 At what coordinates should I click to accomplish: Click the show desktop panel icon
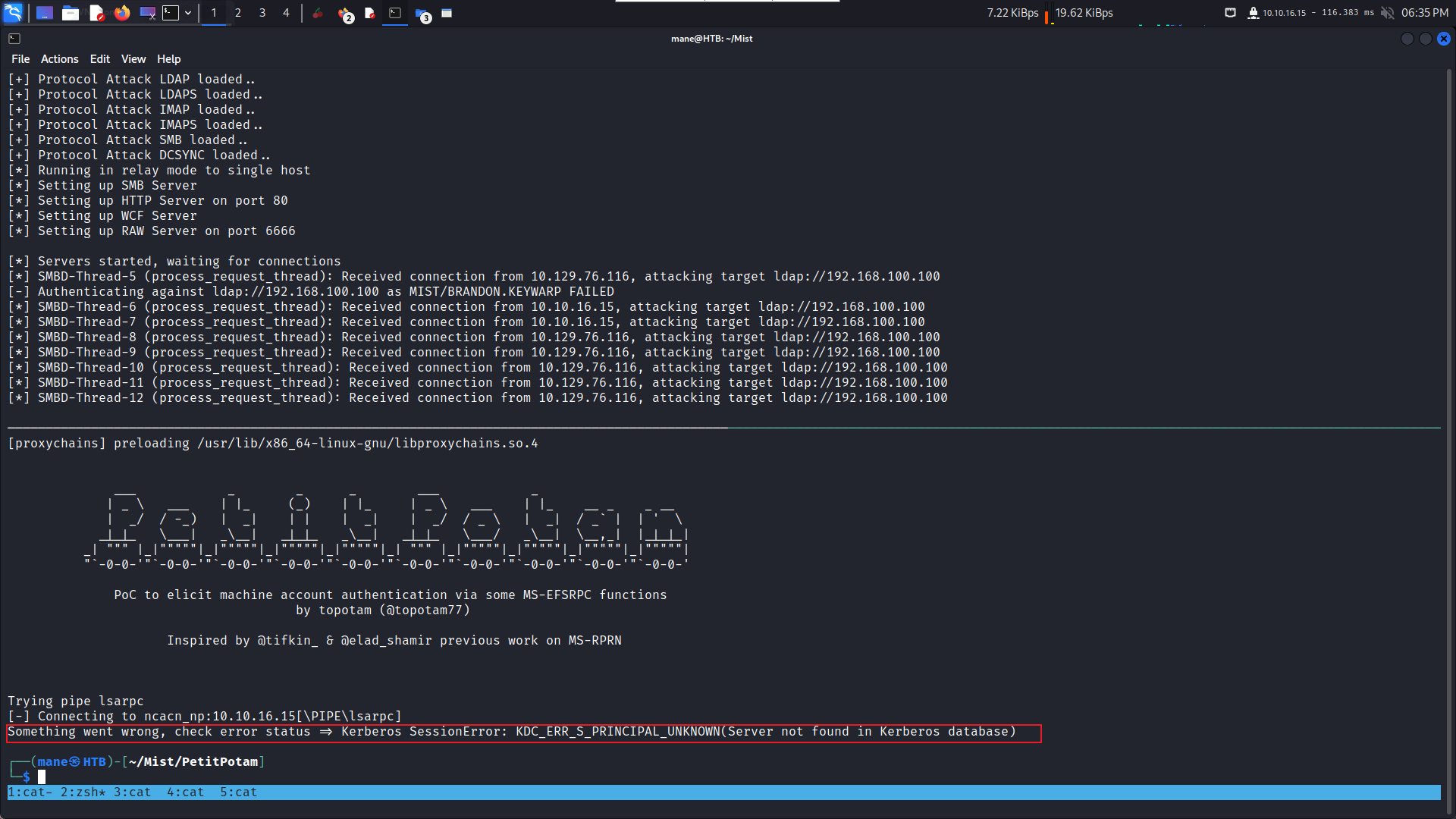tap(45, 13)
